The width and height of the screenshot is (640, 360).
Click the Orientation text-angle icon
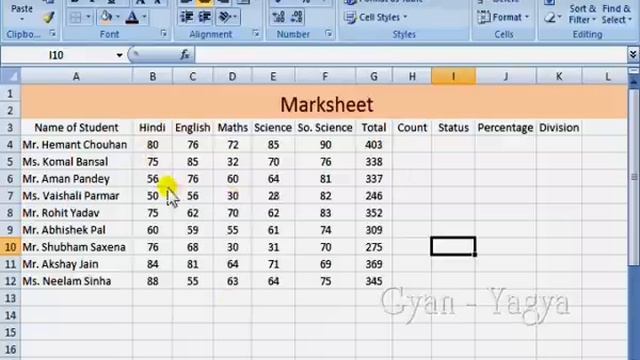[225, 17]
